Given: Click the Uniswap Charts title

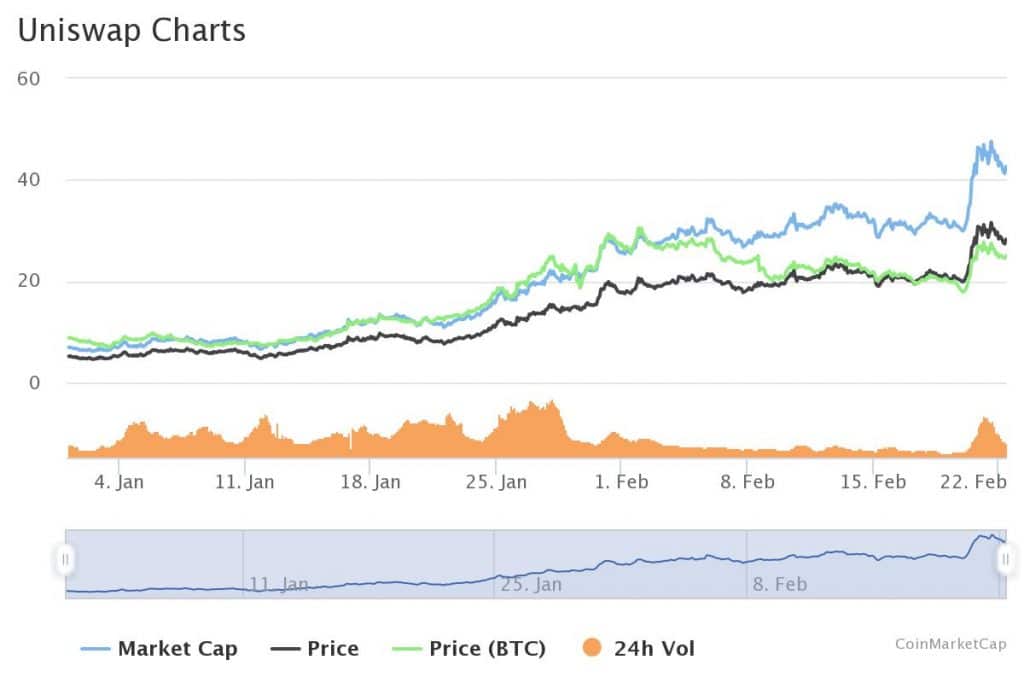Looking at the screenshot, I should pos(132,30).
